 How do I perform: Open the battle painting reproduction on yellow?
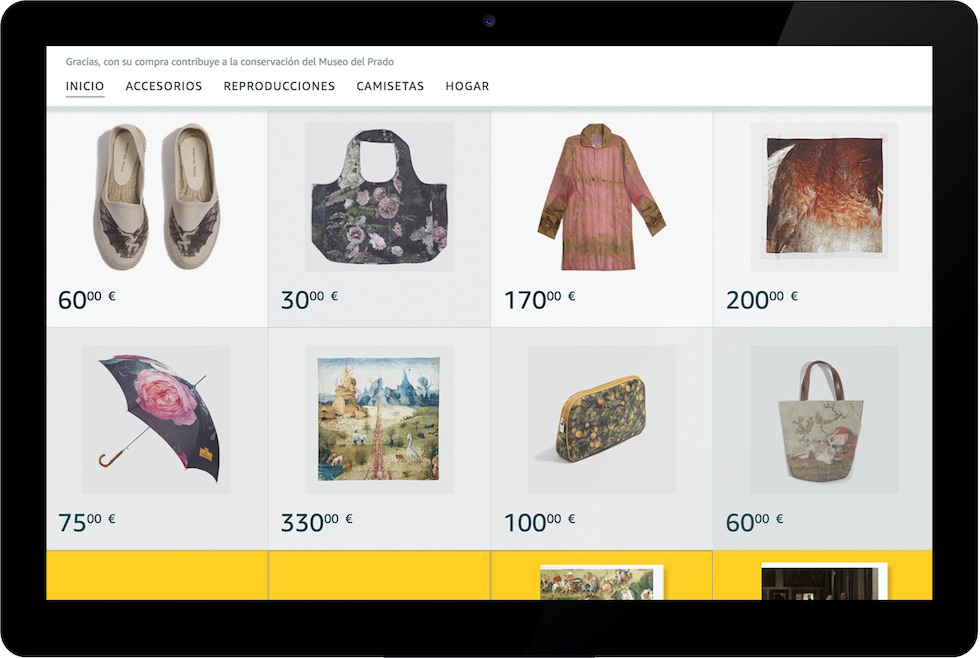(x=601, y=582)
